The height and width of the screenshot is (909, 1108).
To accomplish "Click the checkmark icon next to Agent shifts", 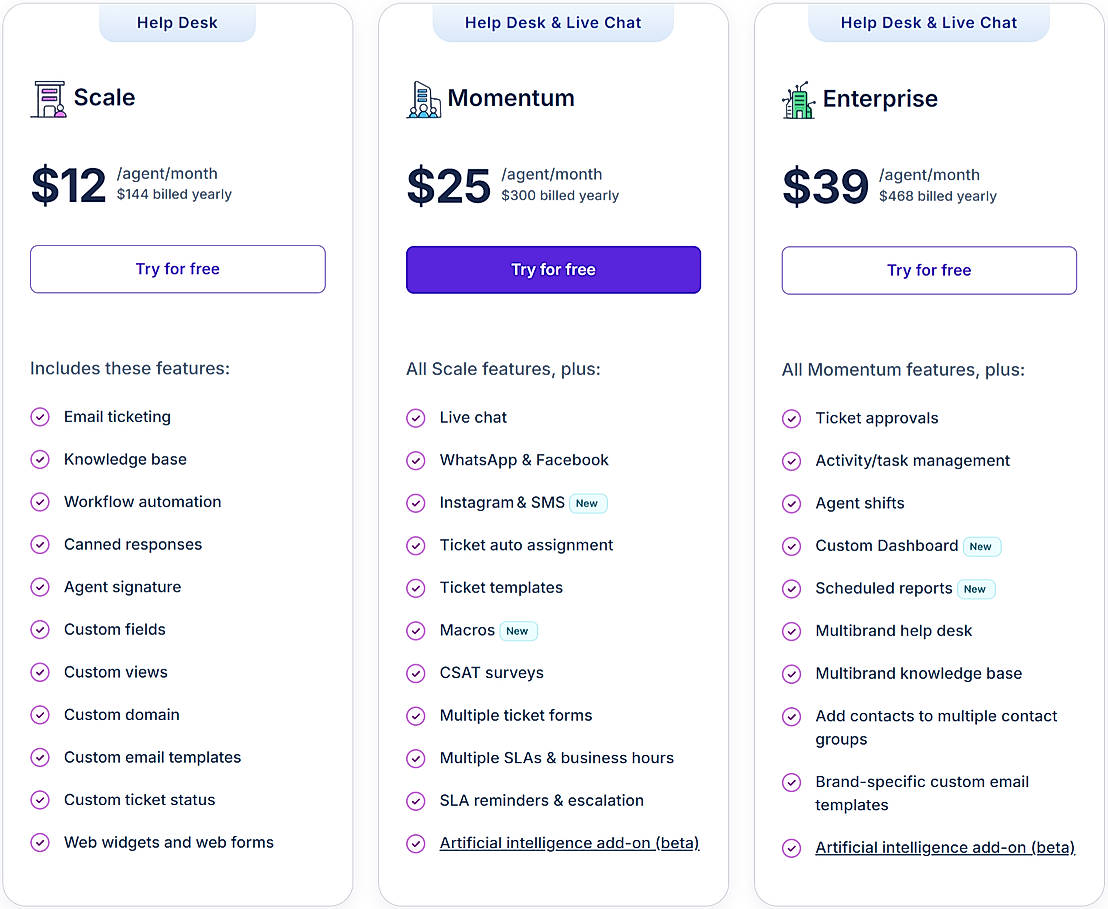I will [791, 504].
